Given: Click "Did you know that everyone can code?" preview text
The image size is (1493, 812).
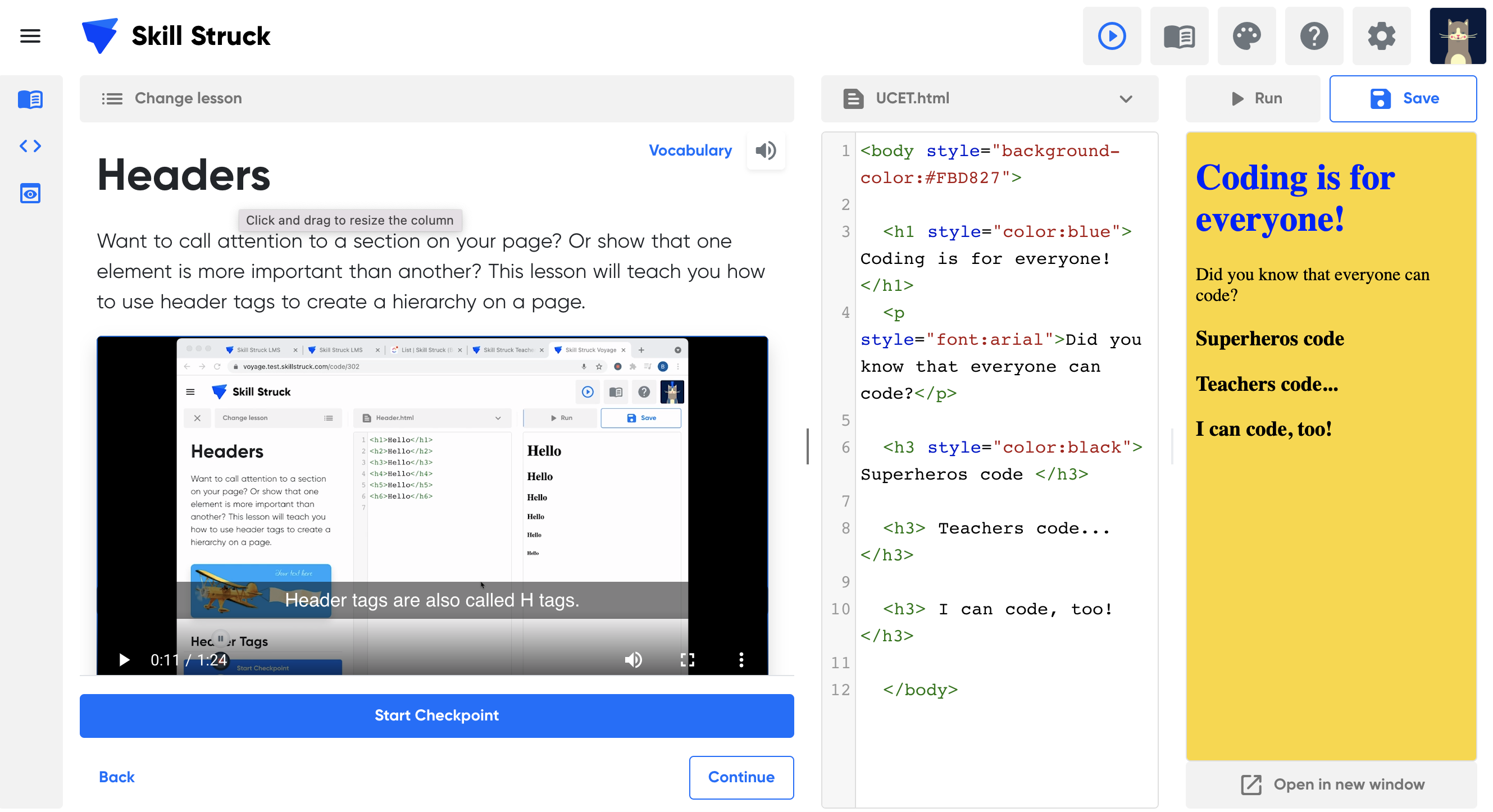Looking at the screenshot, I should tap(1312, 285).
